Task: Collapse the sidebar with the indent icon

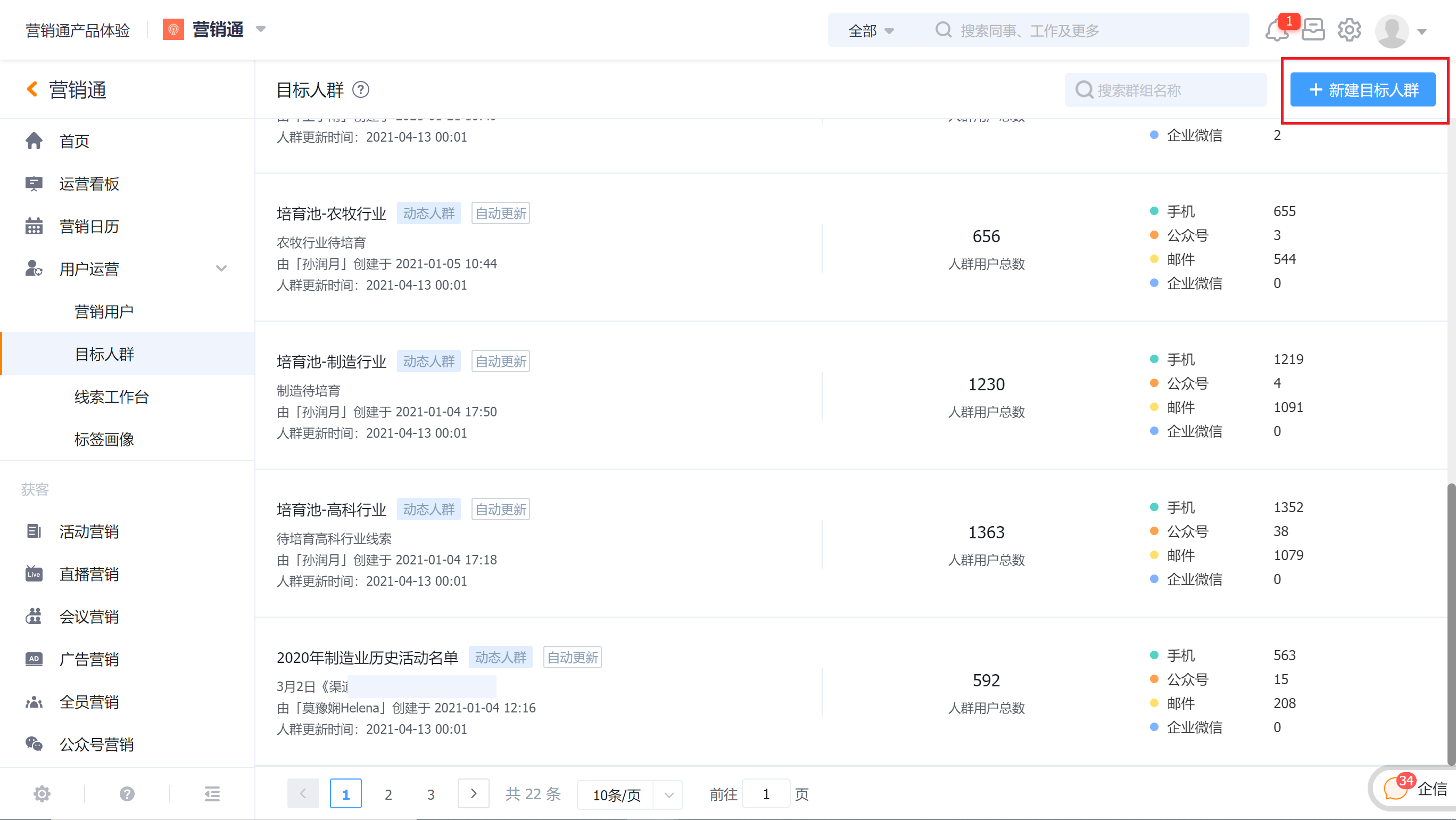Action: pos(212,794)
